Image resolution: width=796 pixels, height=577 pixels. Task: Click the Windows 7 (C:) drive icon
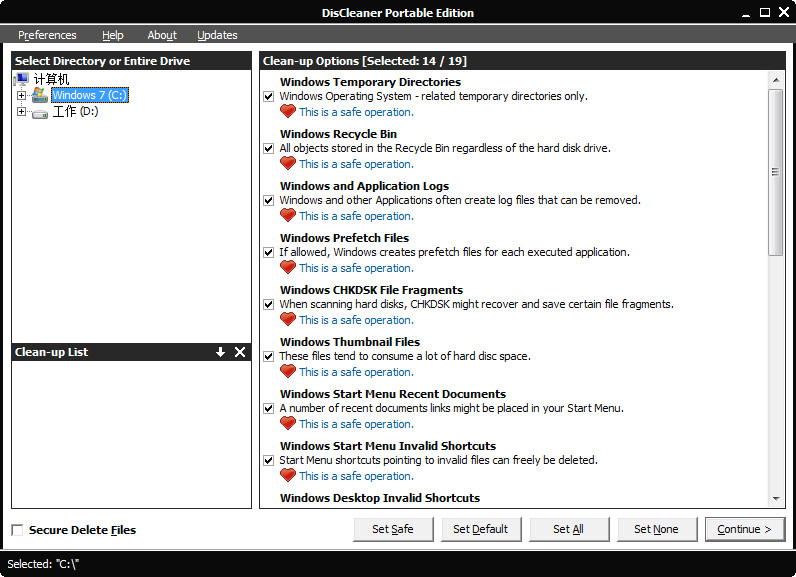click(x=40, y=95)
